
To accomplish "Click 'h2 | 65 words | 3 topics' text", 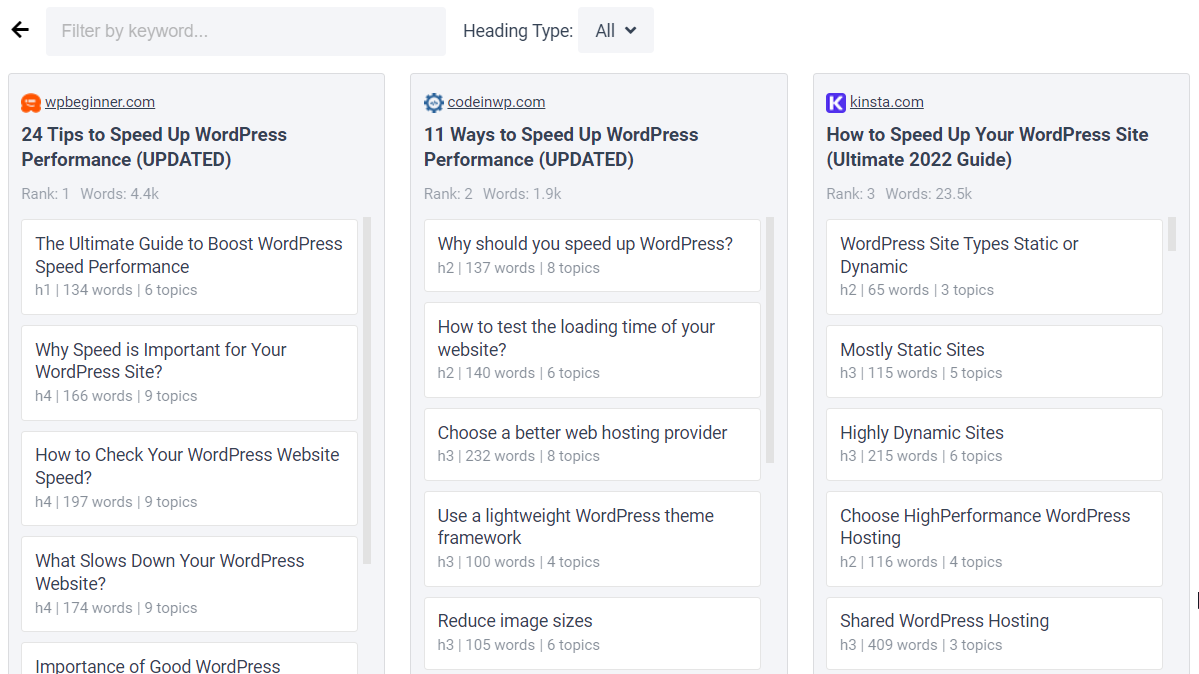I will click(917, 290).
